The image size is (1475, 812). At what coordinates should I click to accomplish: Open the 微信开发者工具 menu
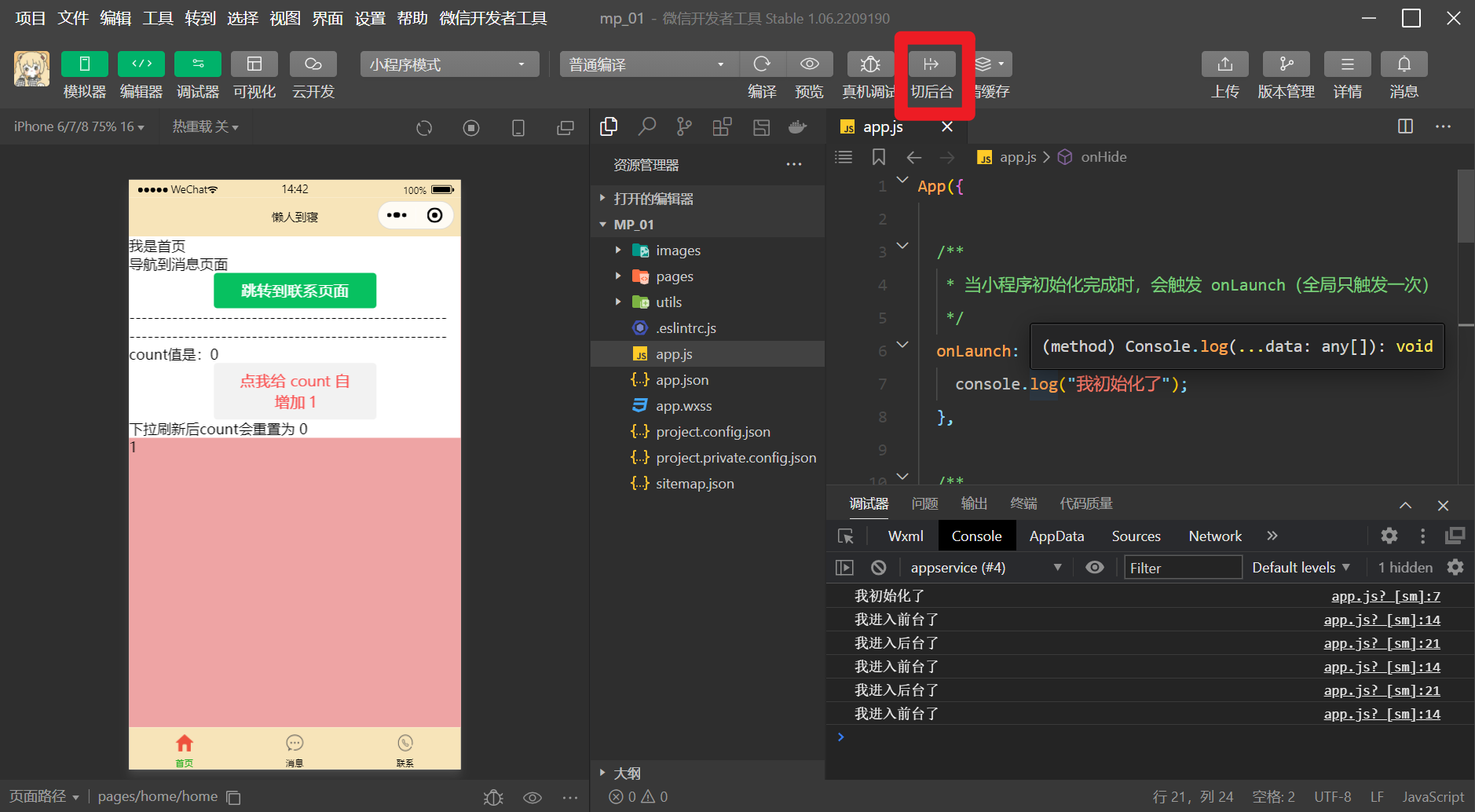(493, 18)
